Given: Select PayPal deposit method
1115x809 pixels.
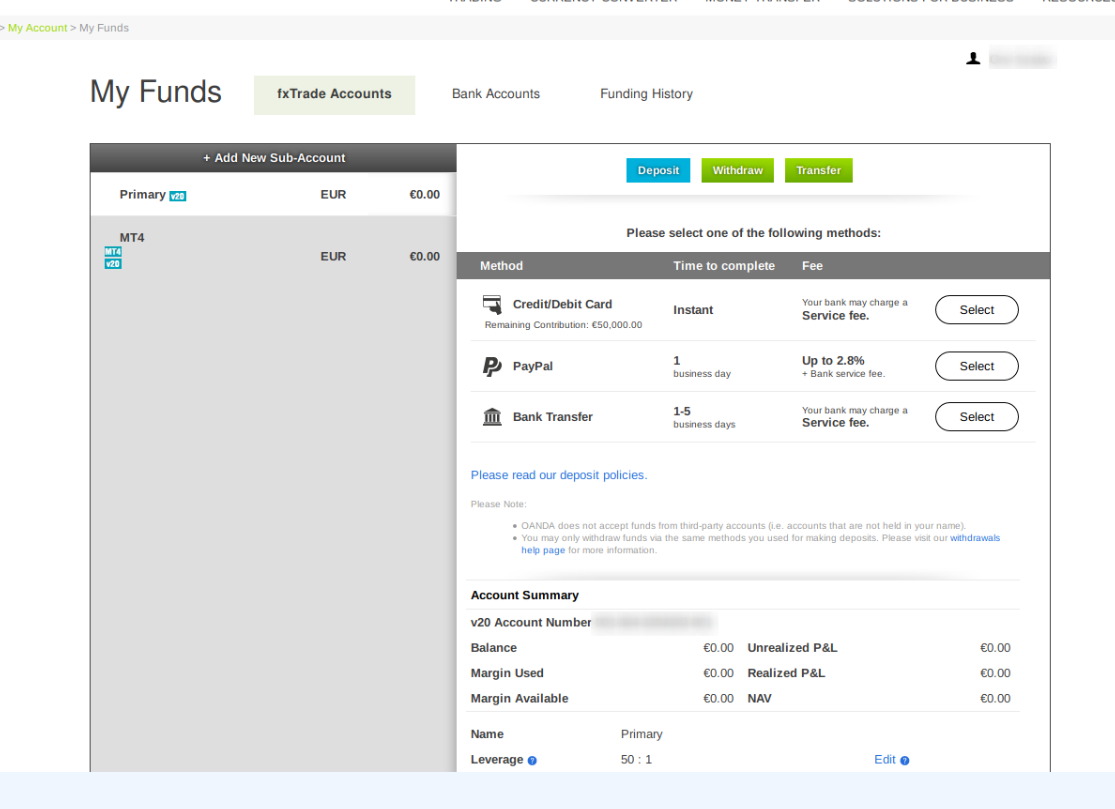Looking at the screenshot, I should coord(976,366).
